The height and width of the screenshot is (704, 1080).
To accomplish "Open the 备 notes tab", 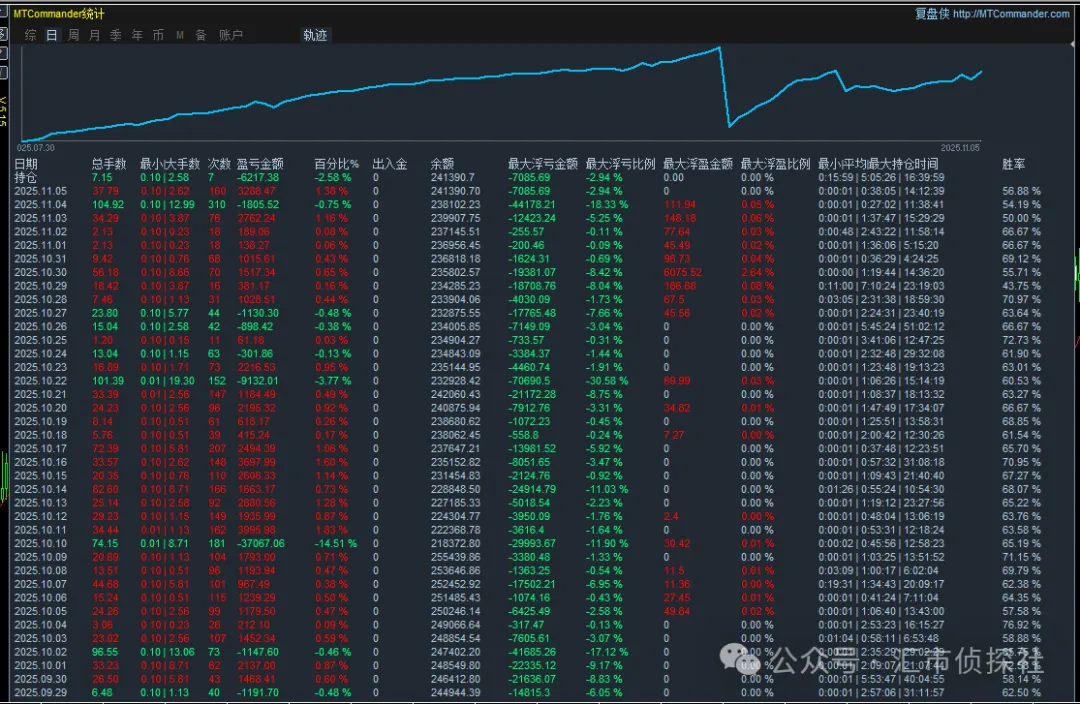I will (201, 35).
